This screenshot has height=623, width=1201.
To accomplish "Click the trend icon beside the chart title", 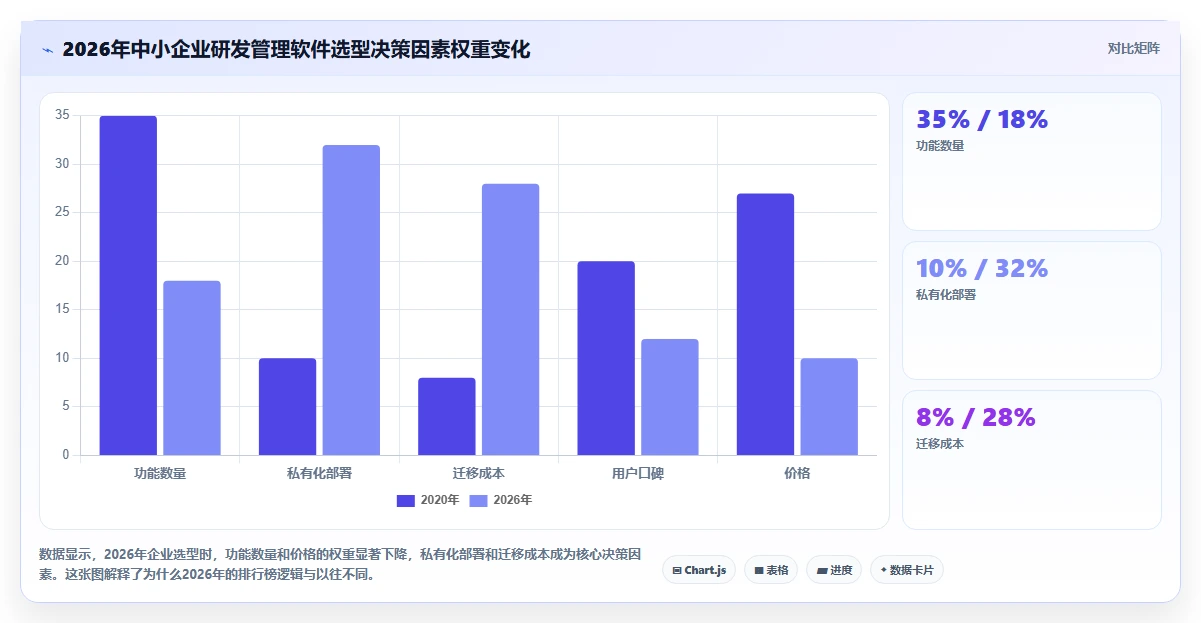I will (47, 49).
